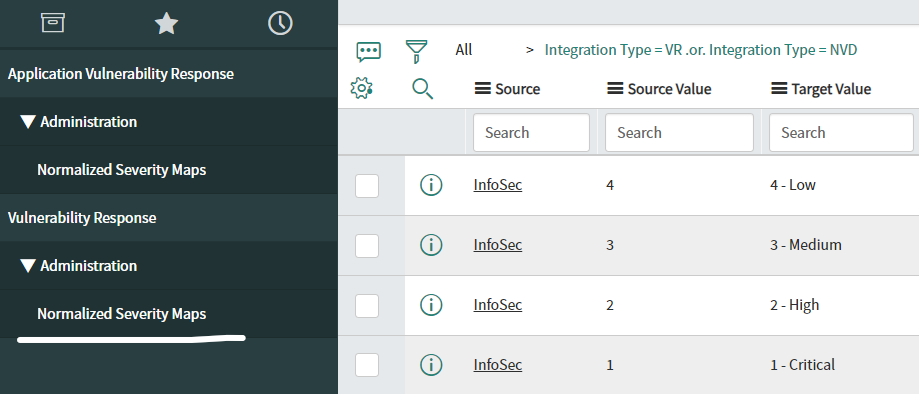
Task: Collapse Administration under Application Vulnerability Response
Action: (28, 122)
